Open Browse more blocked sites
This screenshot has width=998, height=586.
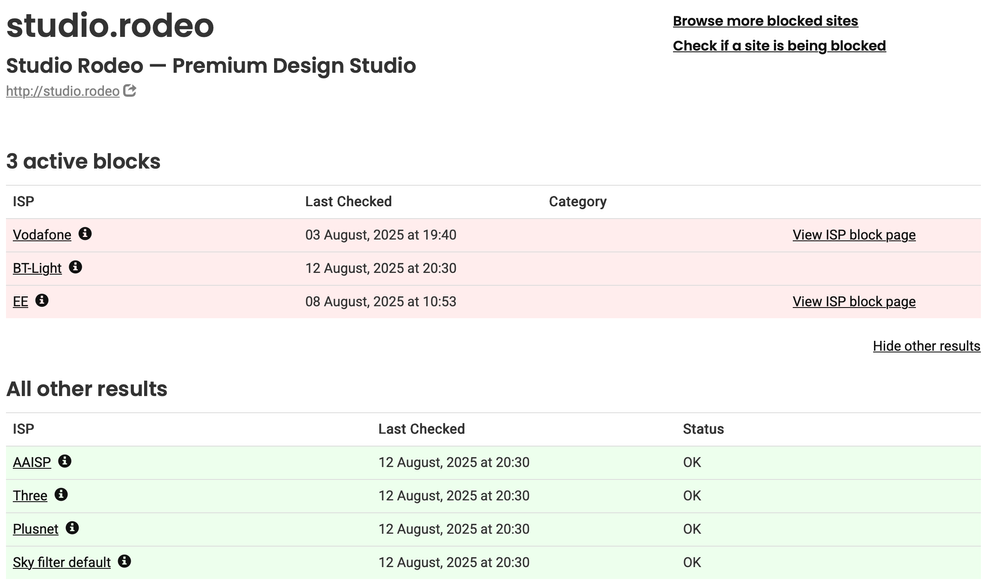pos(765,21)
